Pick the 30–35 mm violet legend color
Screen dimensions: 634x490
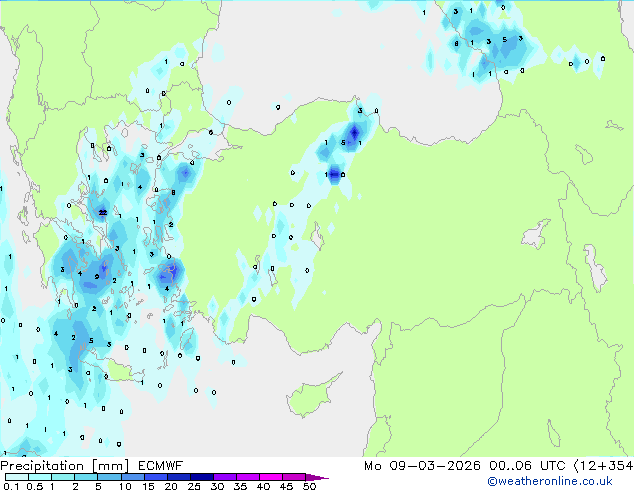224,477
